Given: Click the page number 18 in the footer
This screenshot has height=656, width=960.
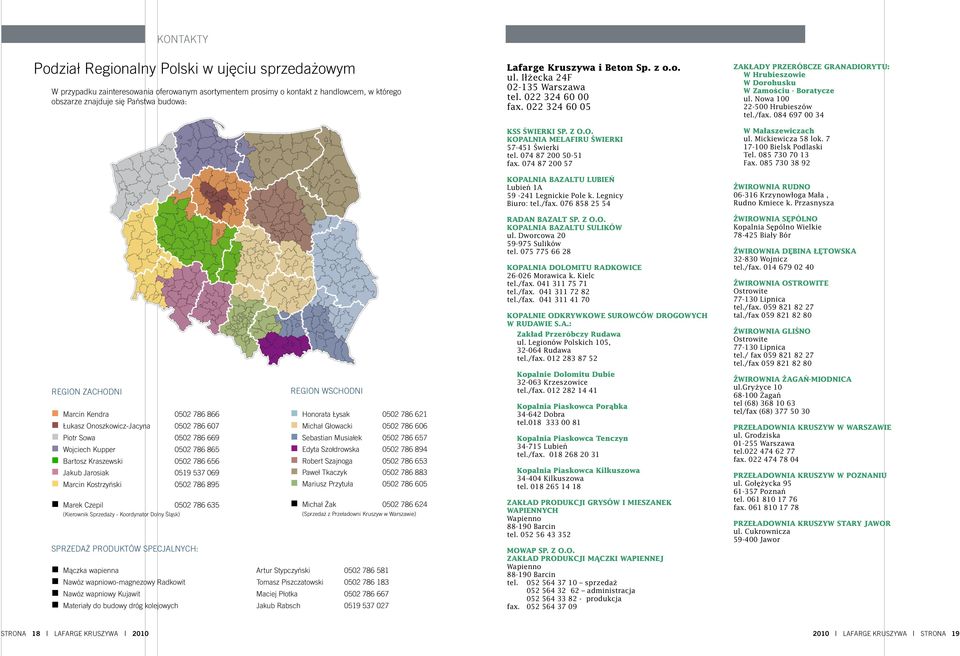Looking at the screenshot, I should [36, 633].
